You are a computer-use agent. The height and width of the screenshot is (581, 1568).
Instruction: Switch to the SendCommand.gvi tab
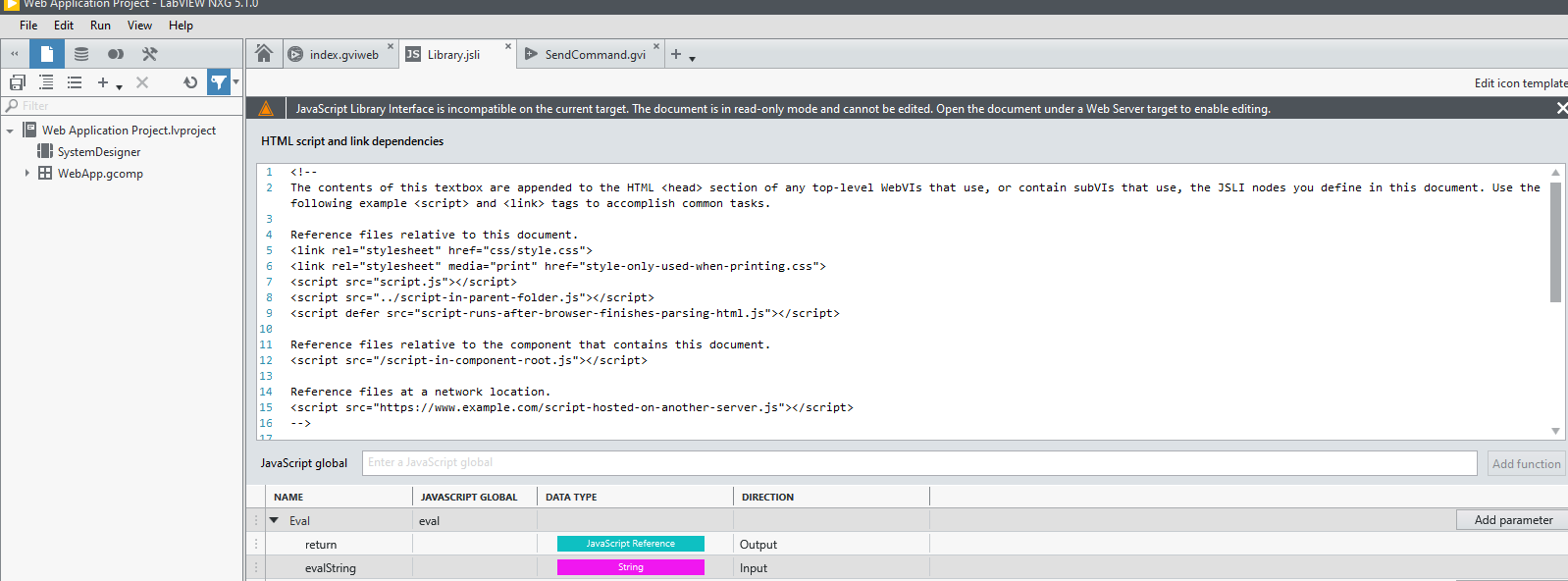(595, 55)
